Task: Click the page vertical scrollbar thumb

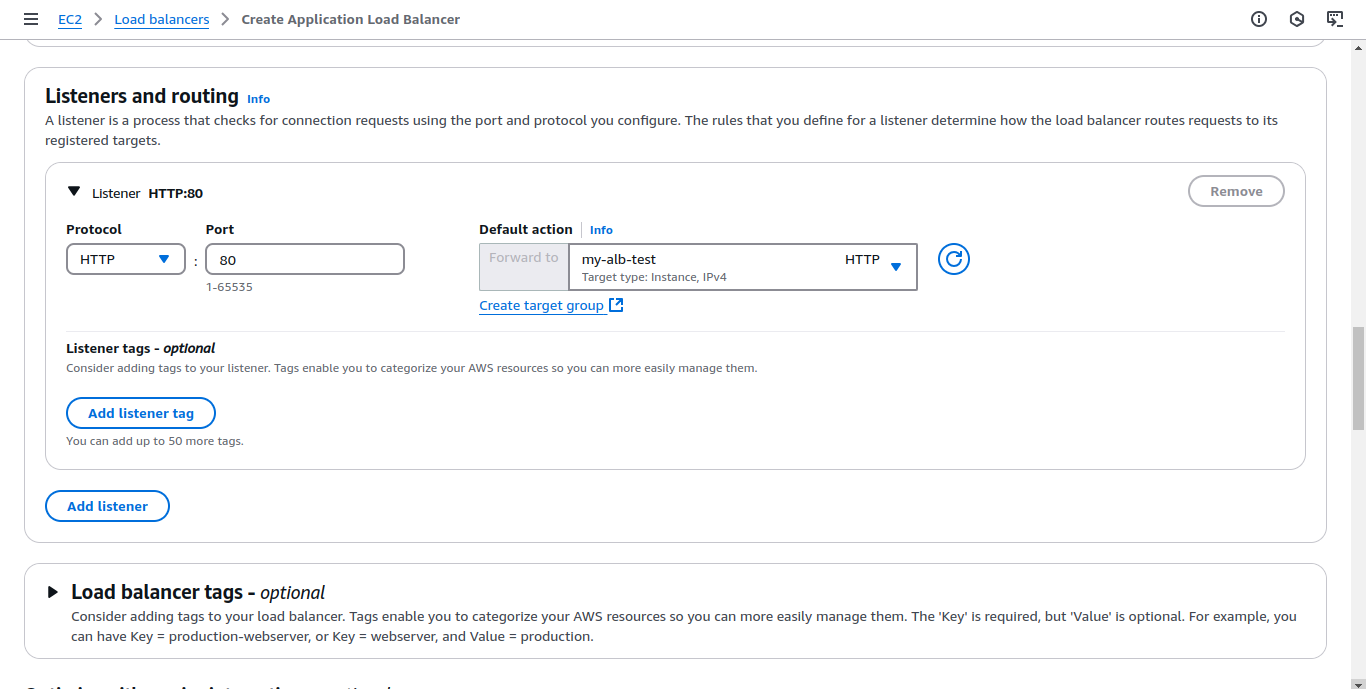Action: (1358, 378)
